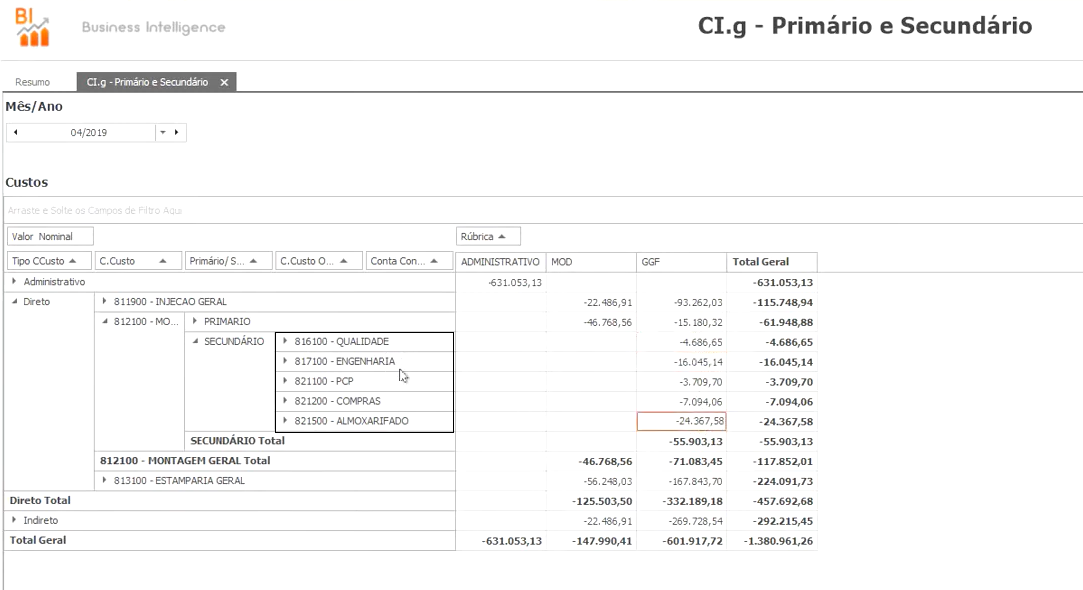Select GGF cell -4.686,65 in QUALIDADE row
The width and height of the screenshot is (1083, 590).
682,342
